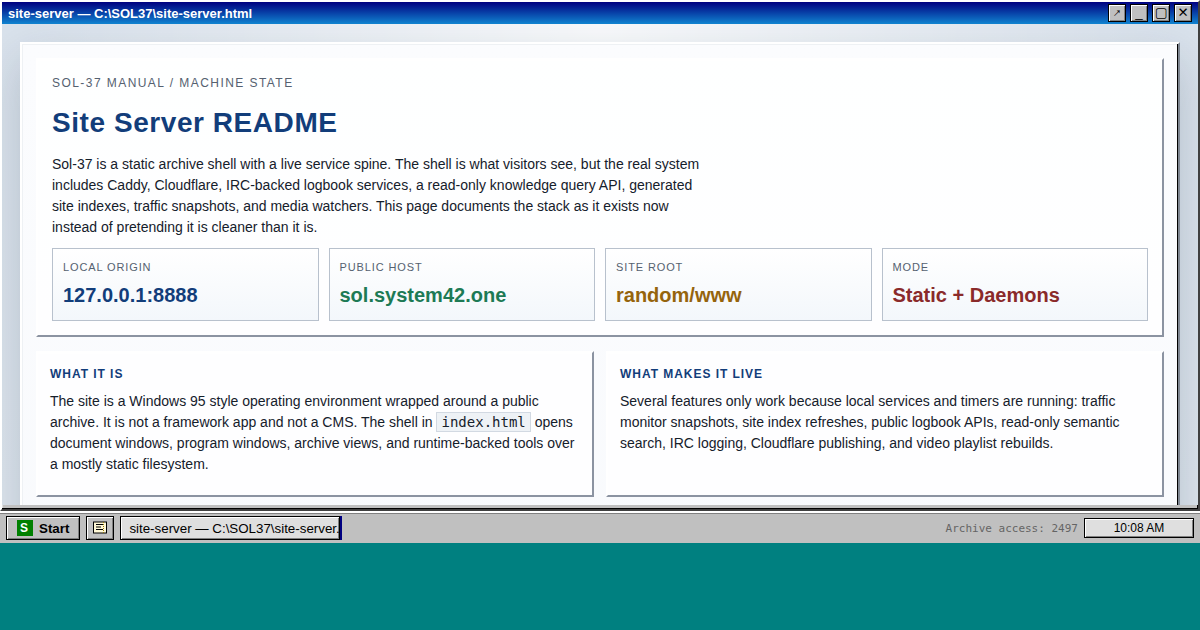
Task: Click the document icon beside Start
Action: pos(99,528)
